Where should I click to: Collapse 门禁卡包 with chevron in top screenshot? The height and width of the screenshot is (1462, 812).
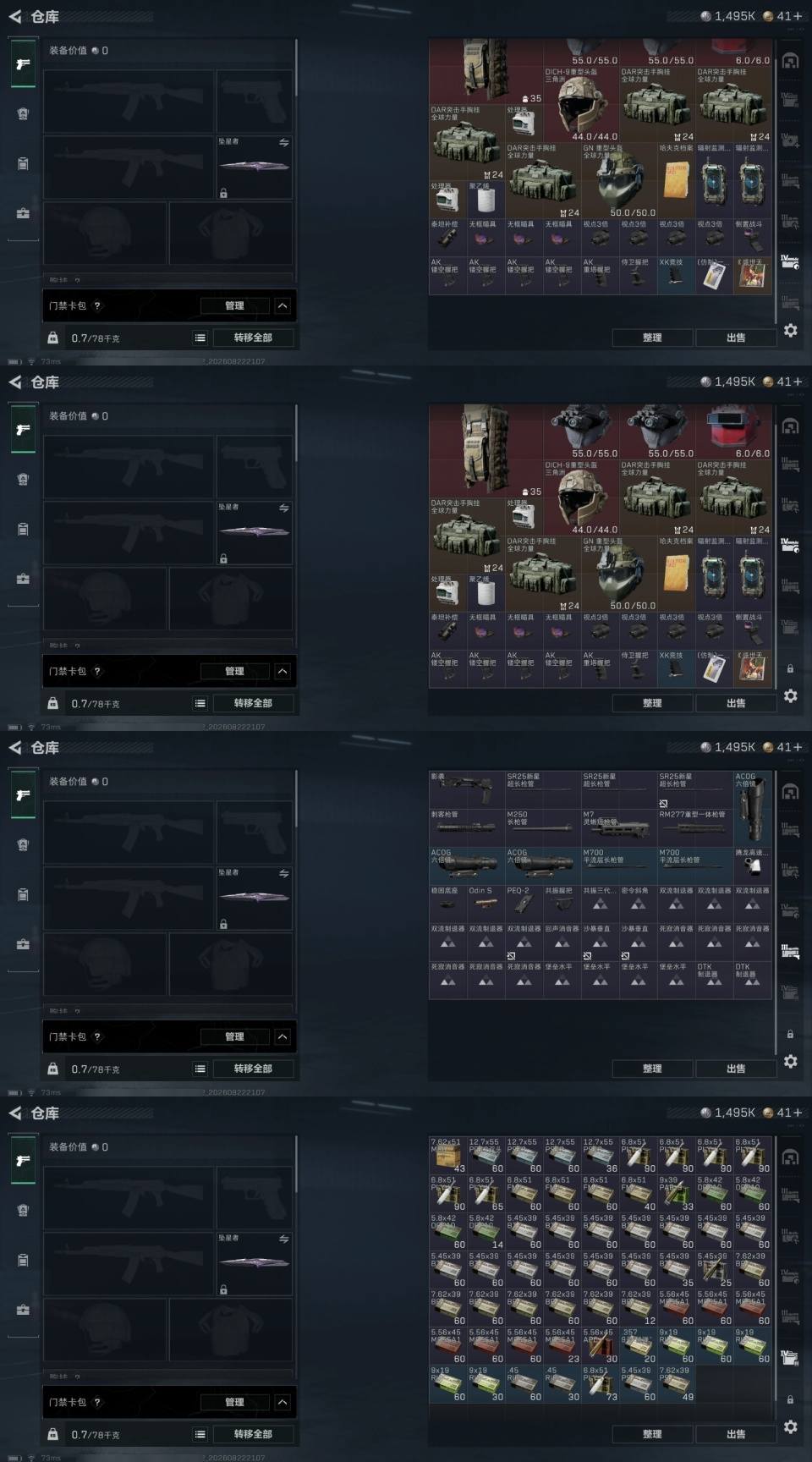point(283,305)
